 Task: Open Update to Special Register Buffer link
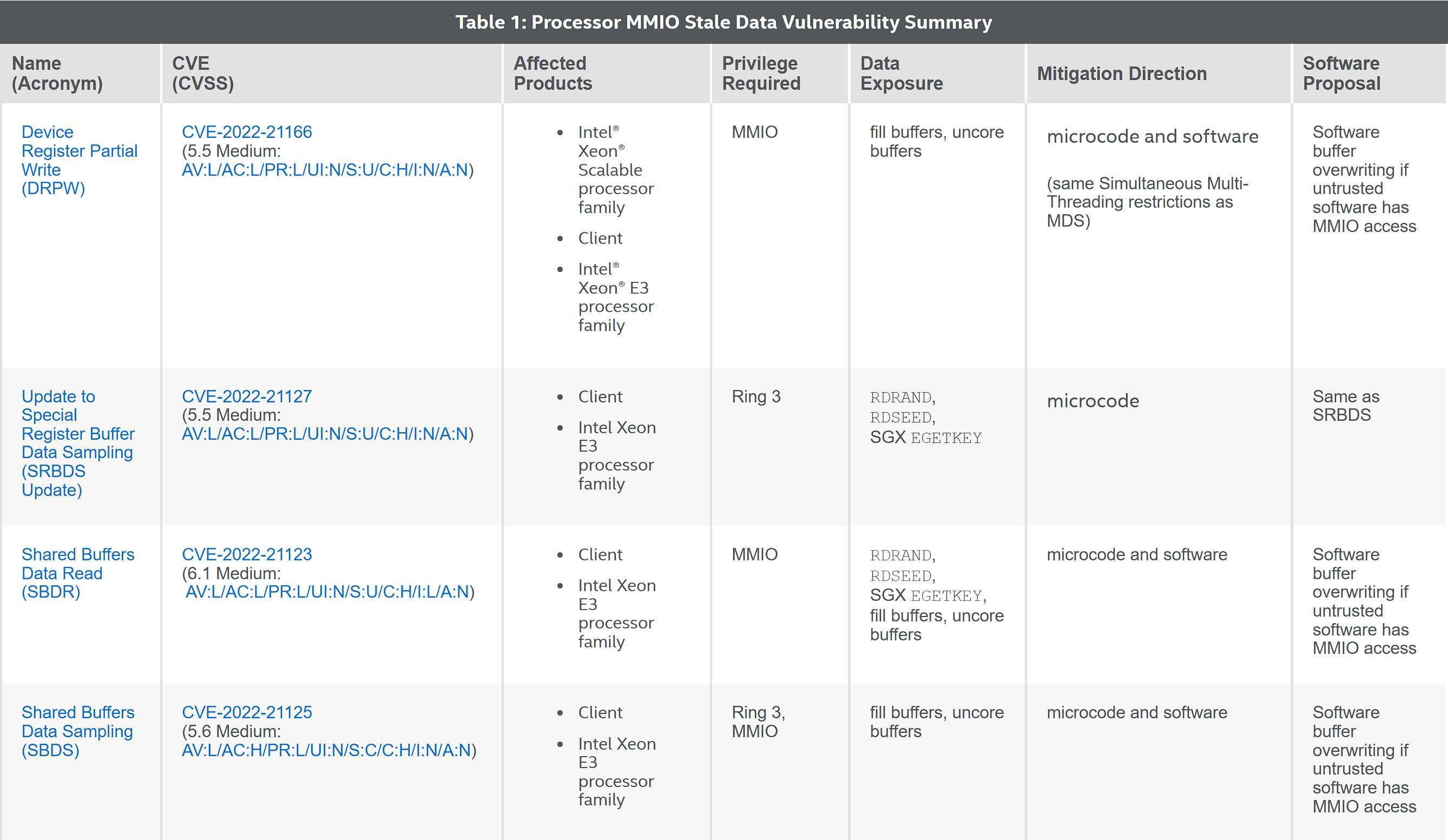coord(78,443)
